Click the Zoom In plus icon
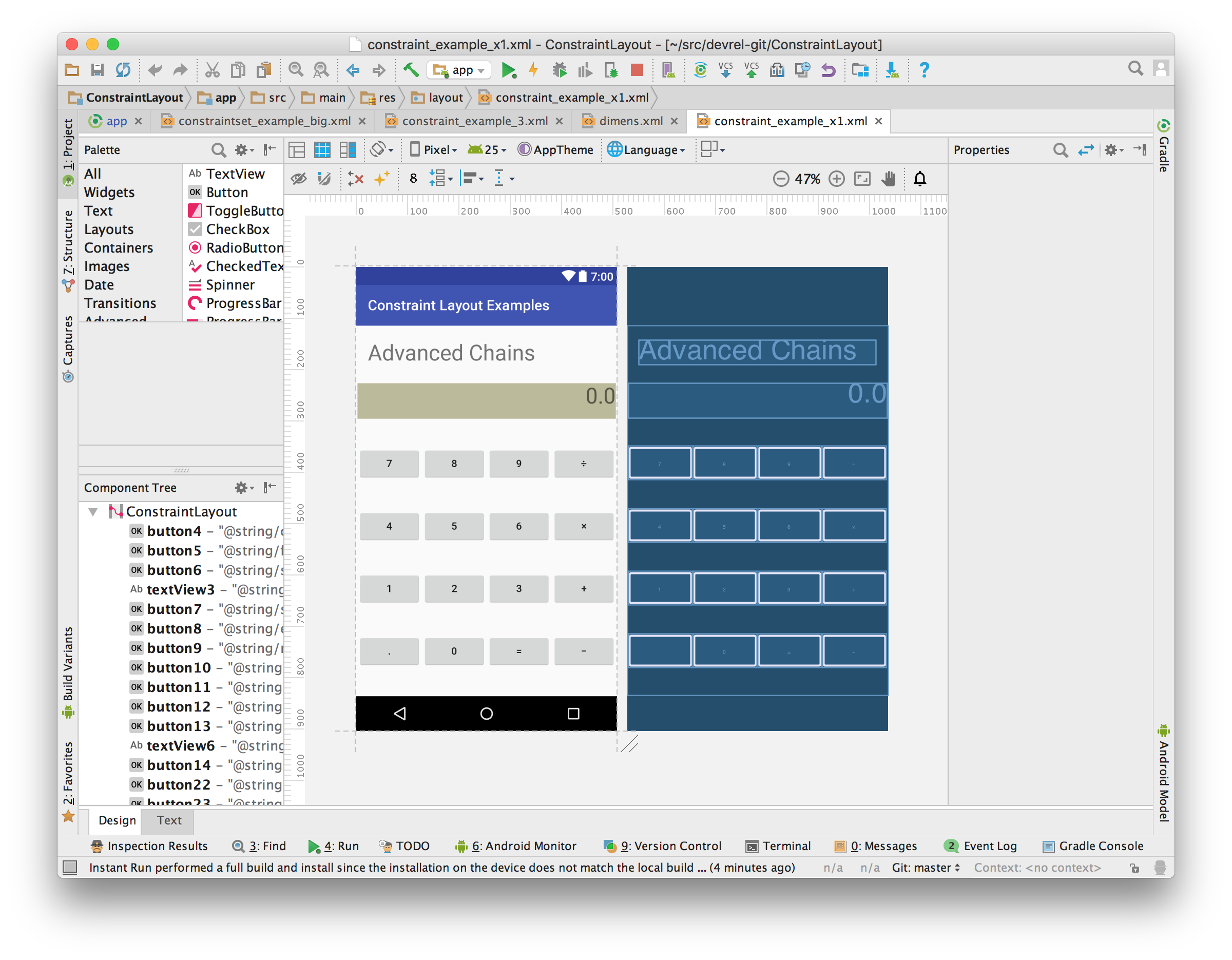 pyautogui.click(x=837, y=179)
